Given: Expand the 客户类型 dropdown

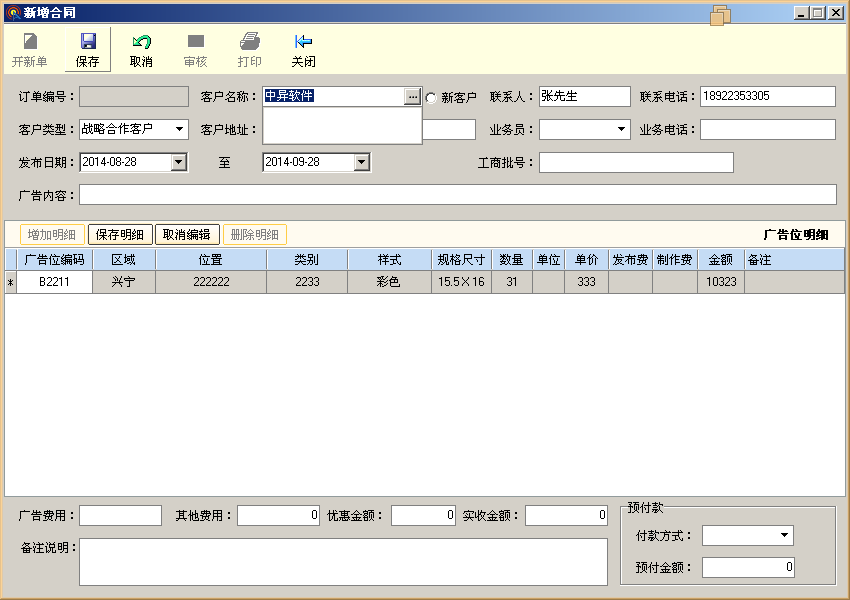Looking at the screenshot, I should (180, 129).
